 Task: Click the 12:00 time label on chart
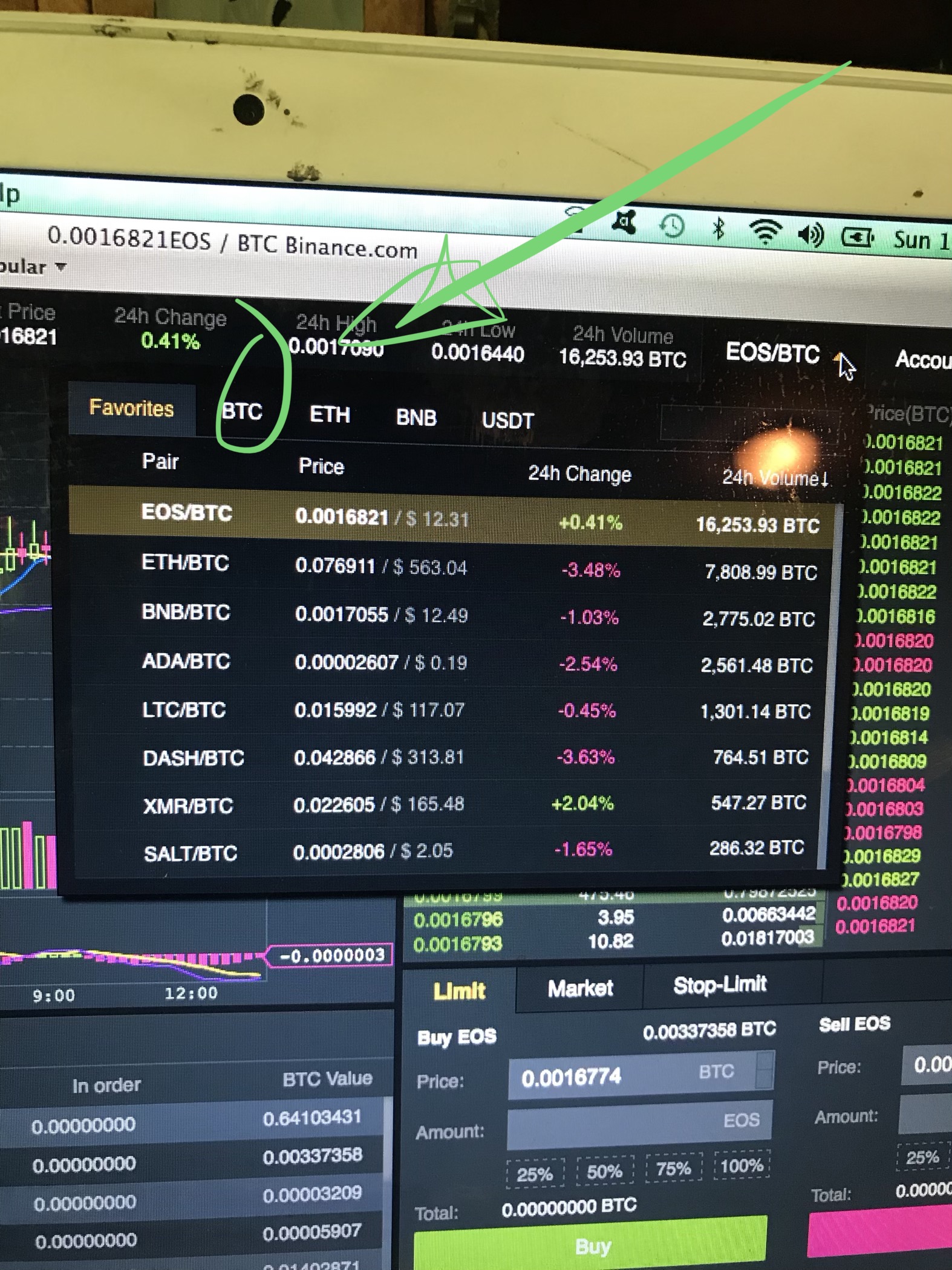point(191,993)
